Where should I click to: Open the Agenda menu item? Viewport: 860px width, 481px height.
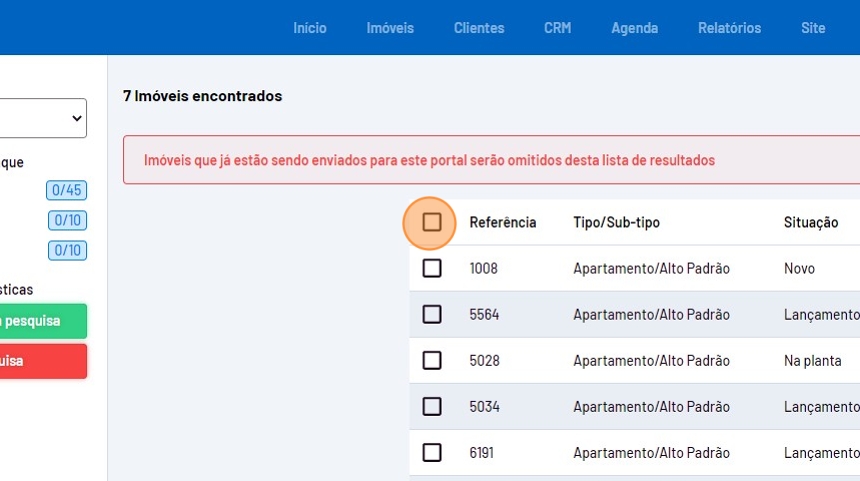635,28
